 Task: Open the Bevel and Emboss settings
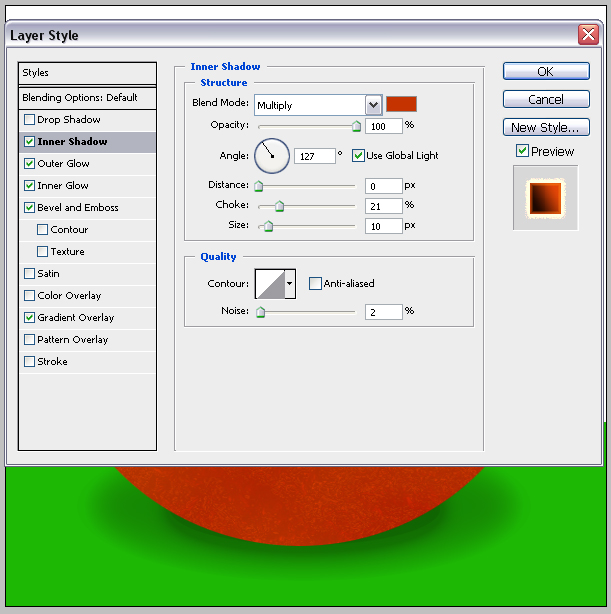tap(78, 207)
